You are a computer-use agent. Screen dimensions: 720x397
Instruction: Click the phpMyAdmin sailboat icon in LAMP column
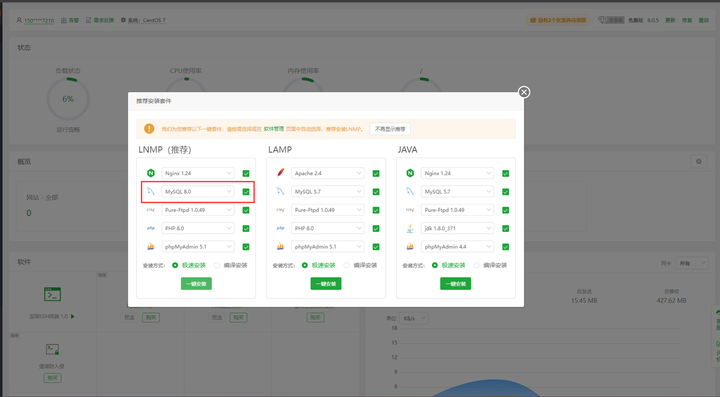[x=281, y=246]
